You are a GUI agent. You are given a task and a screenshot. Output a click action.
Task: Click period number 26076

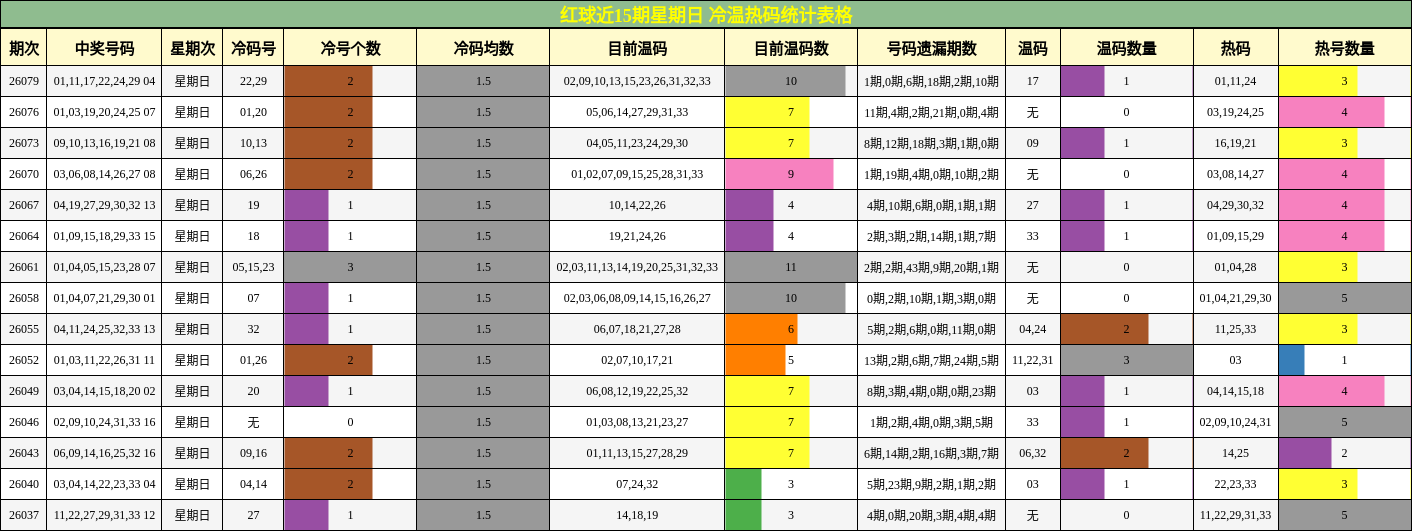point(24,112)
